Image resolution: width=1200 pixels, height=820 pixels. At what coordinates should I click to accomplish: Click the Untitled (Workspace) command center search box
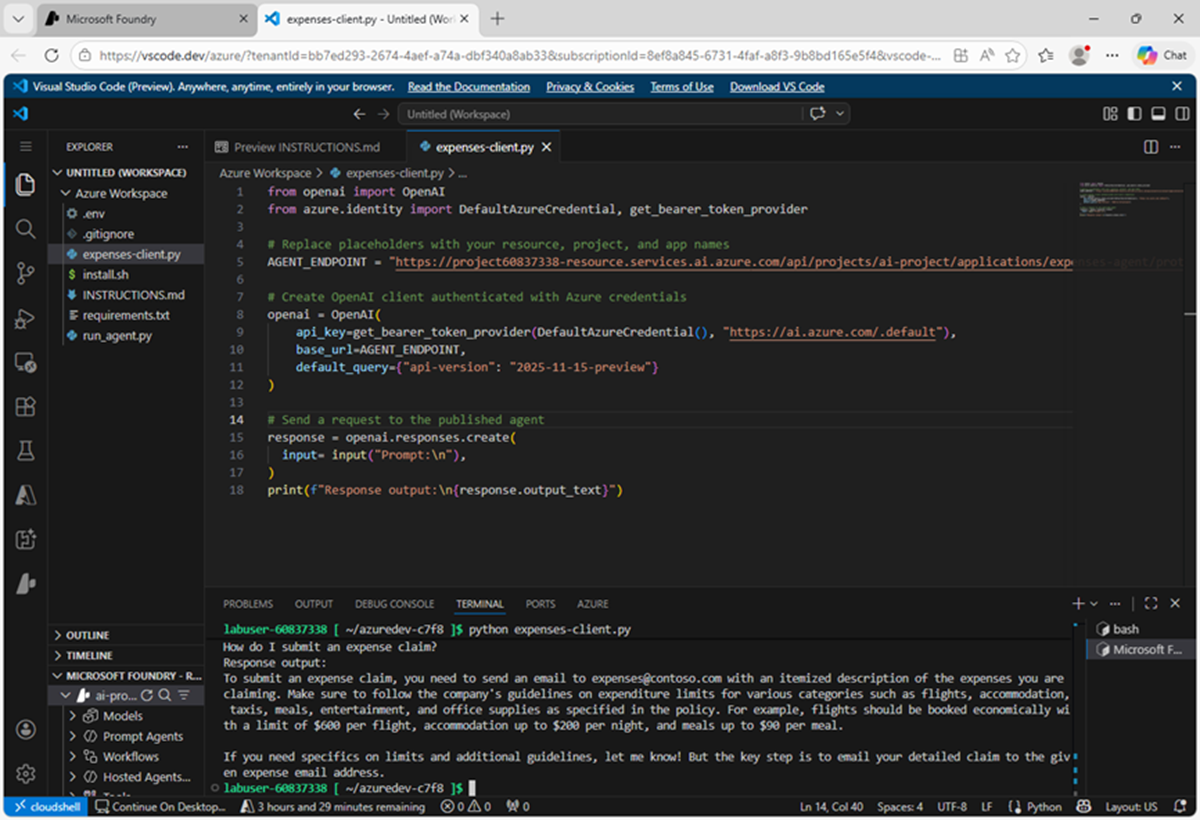598,114
